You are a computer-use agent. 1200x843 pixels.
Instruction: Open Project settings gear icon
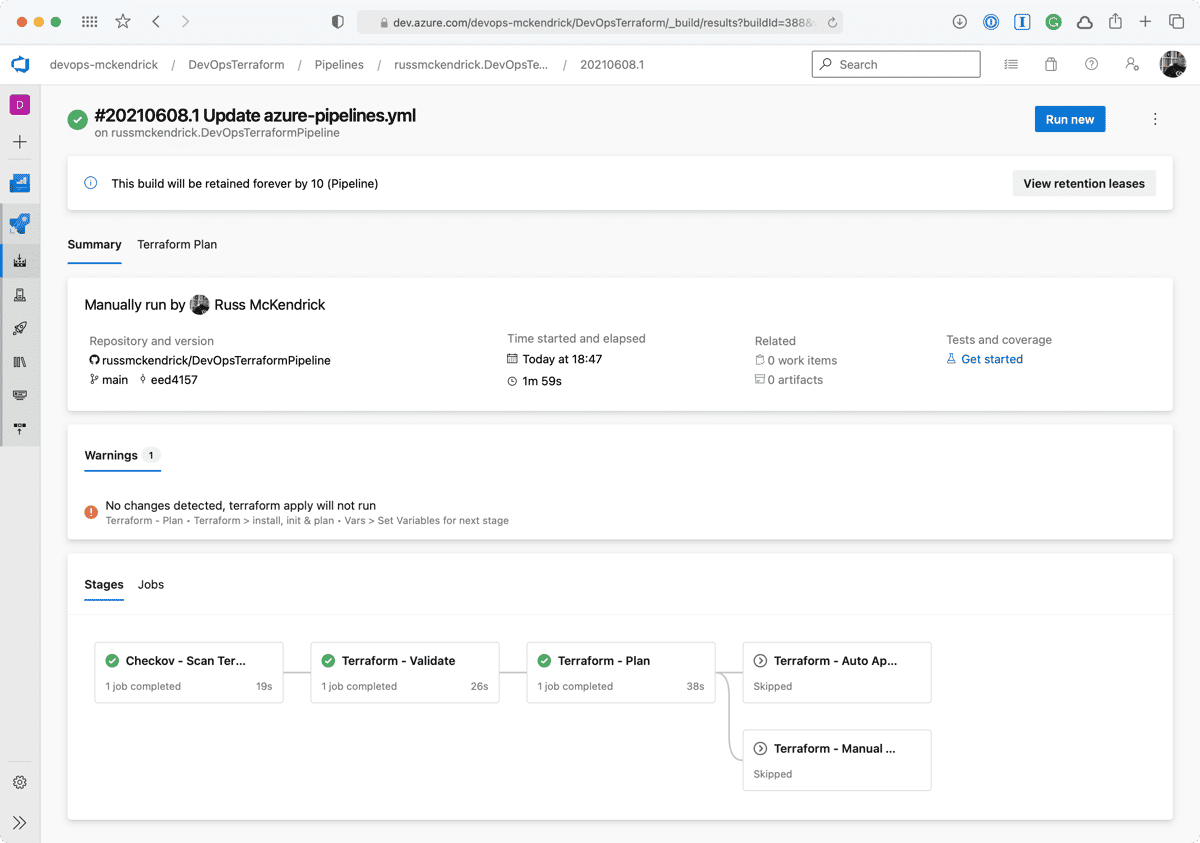pyautogui.click(x=20, y=782)
